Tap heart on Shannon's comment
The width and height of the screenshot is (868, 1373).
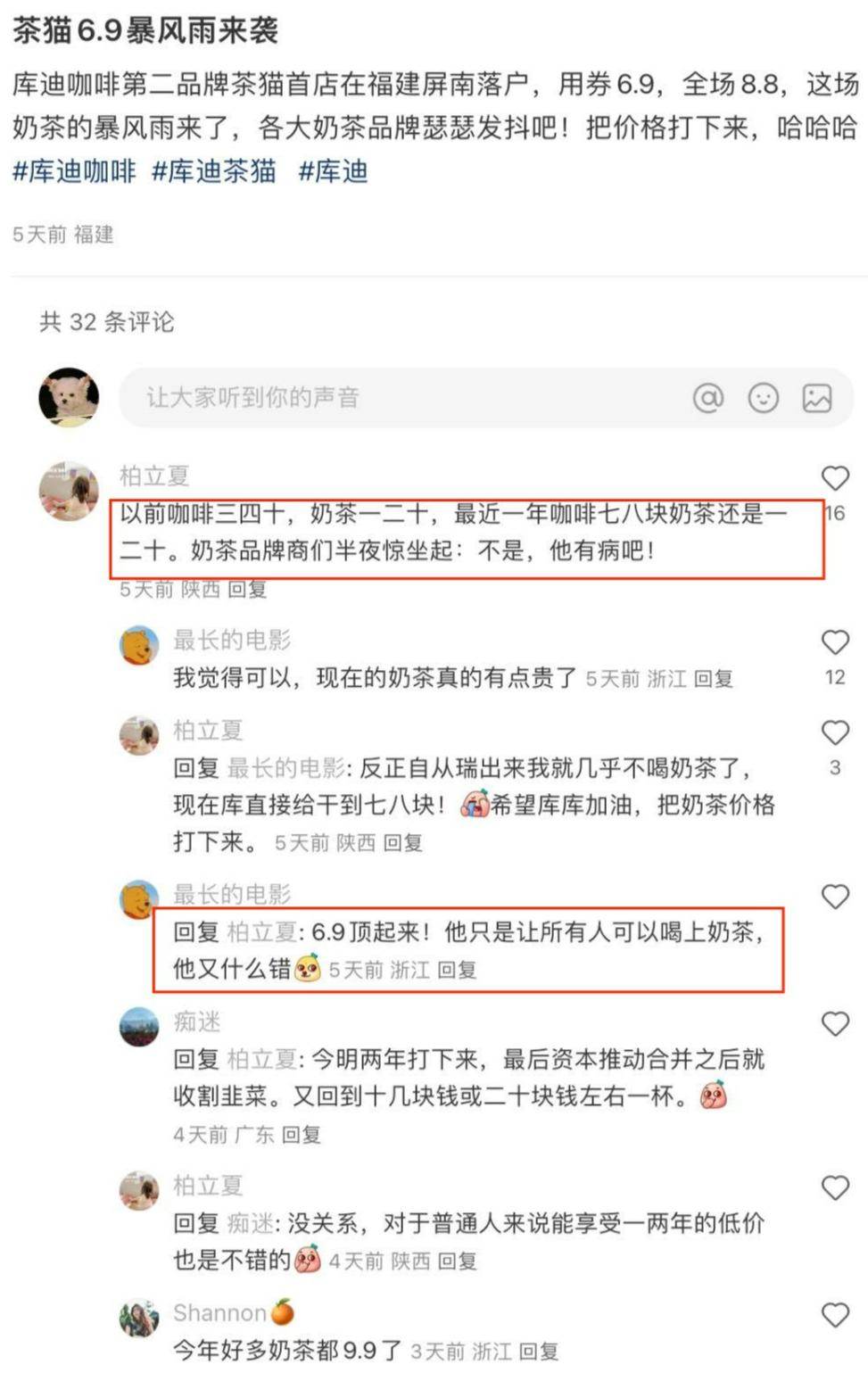point(835,1314)
